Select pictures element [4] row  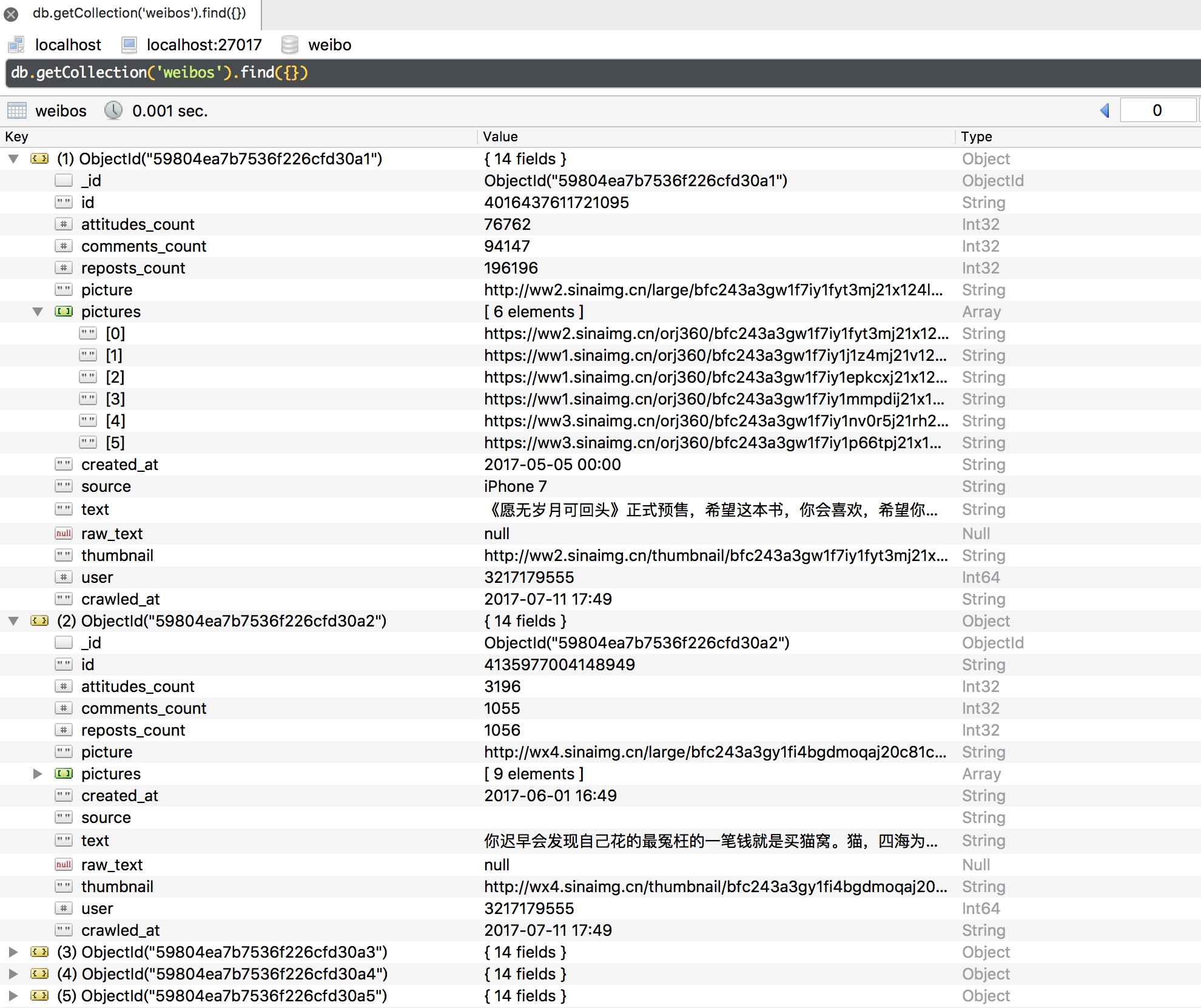pos(600,421)
